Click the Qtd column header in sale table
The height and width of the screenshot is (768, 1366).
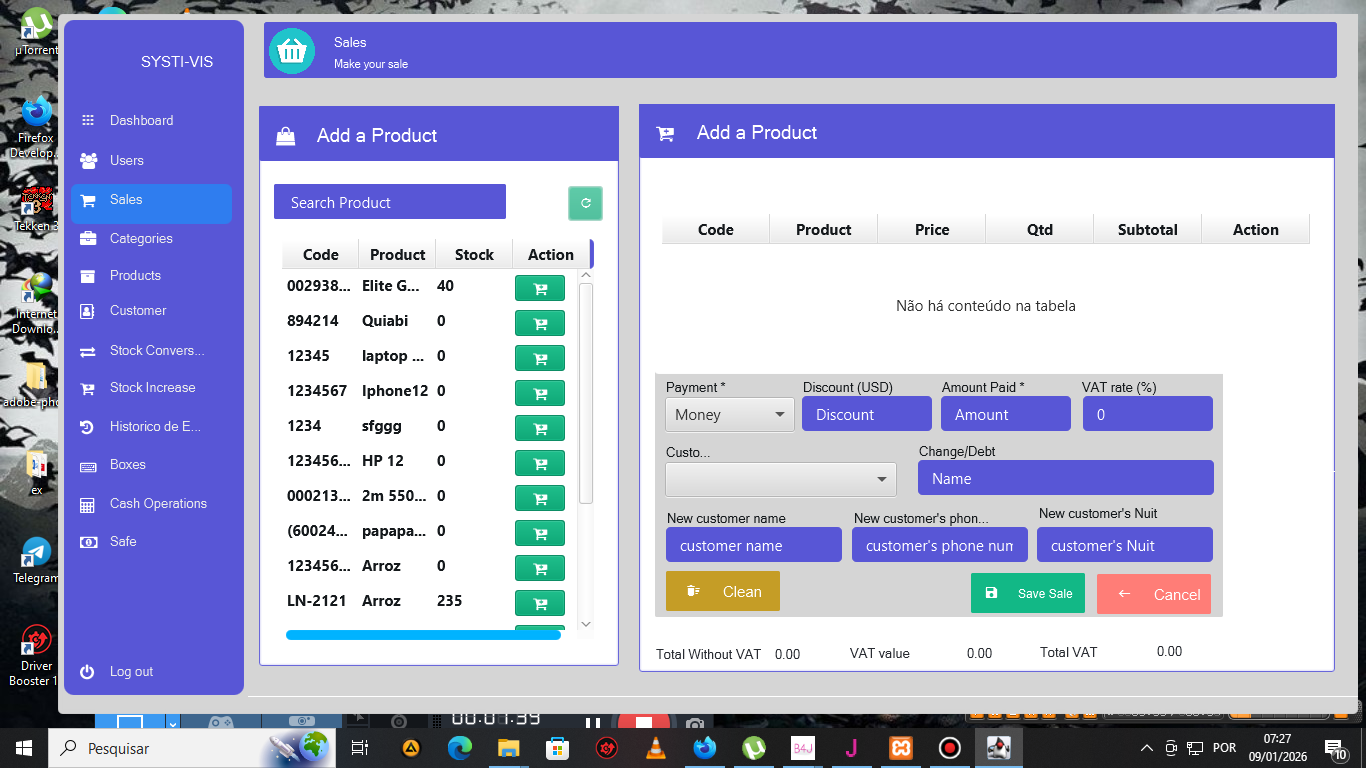pyautogui.click(x=1040, y=229)
